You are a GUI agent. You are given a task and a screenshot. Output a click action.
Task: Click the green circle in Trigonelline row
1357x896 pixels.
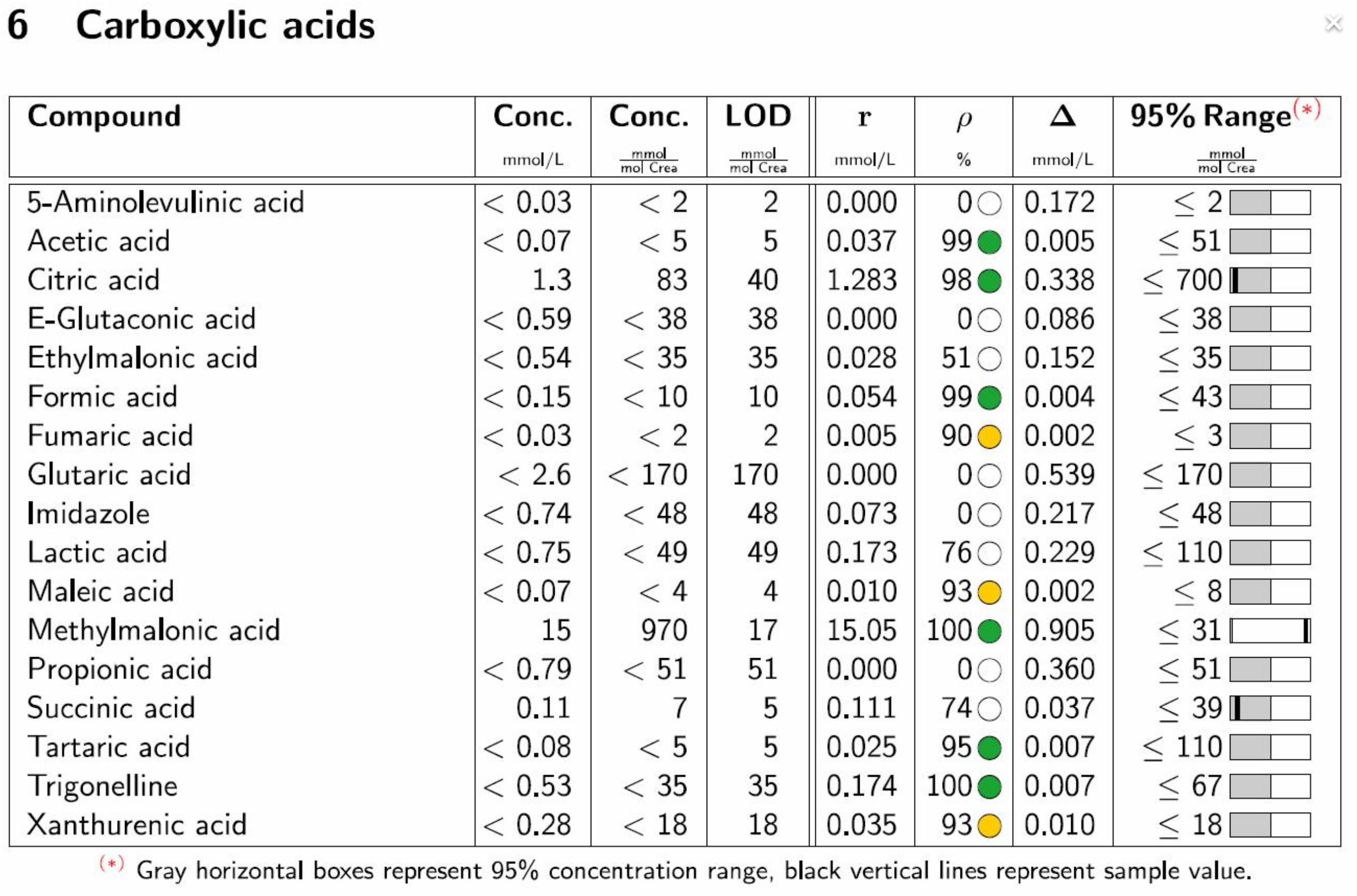click(989, 787)
